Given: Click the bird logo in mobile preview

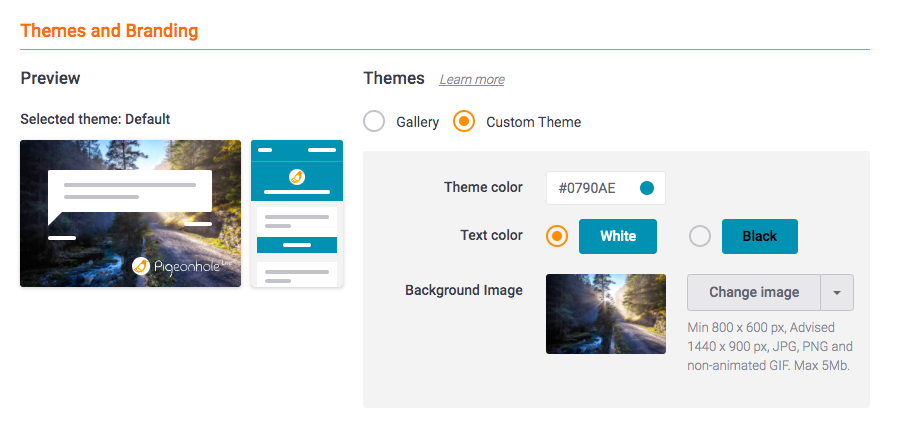Looking at the screenshot, I should coord(297,177).
